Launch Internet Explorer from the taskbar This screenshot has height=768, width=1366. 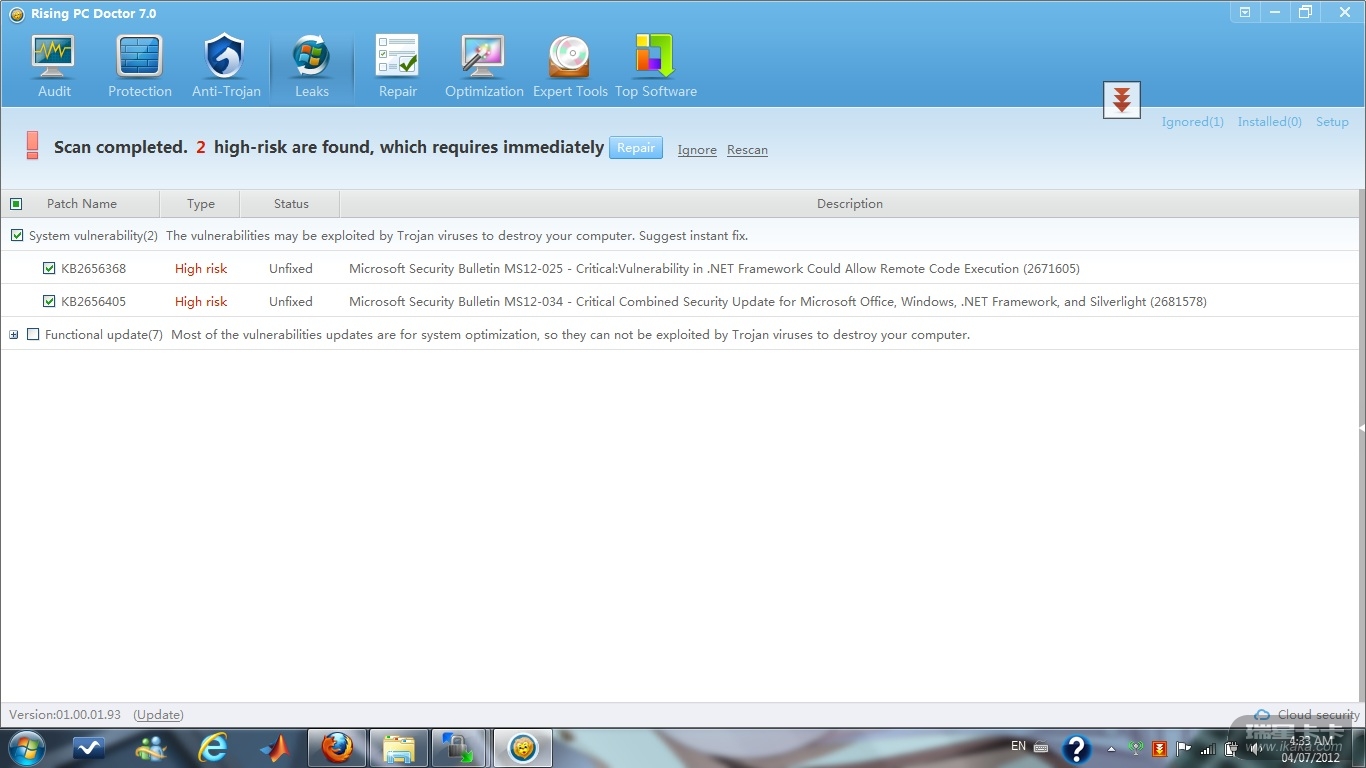[213, 748]
